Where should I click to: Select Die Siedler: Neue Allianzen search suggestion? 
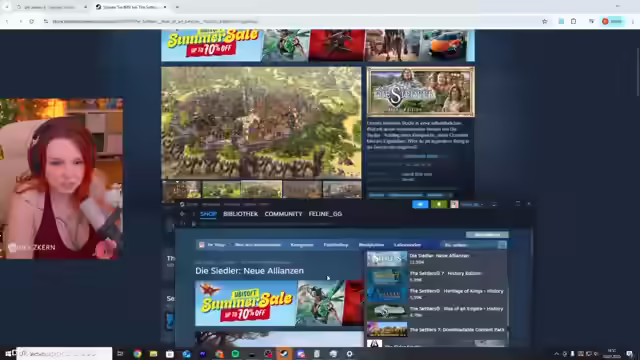point(436,259)
